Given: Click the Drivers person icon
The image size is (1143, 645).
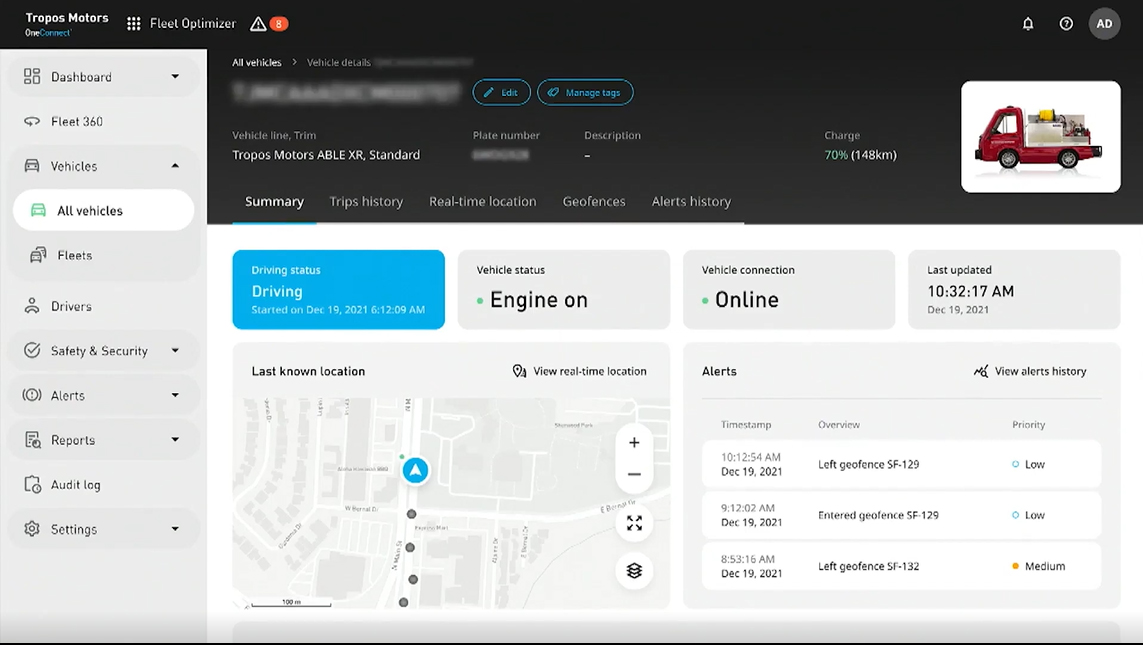Looking at the screenshot, I should (32, 306).
